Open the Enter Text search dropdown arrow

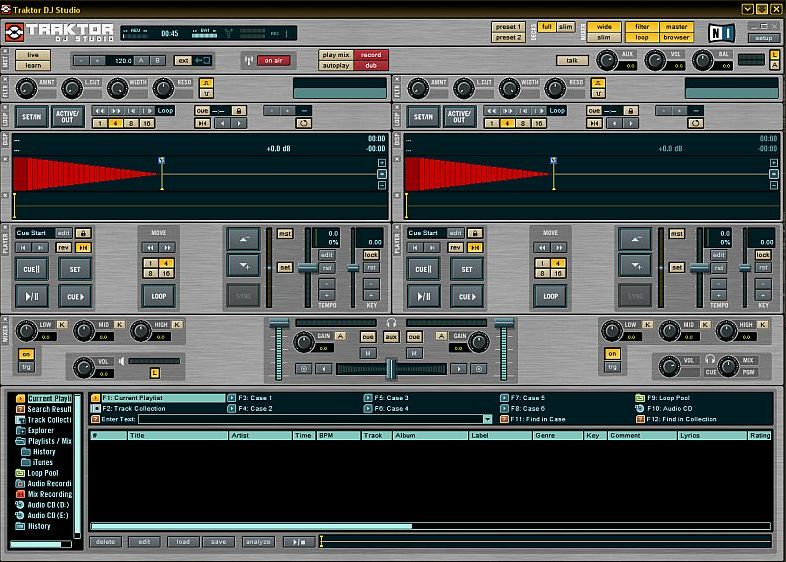coord(487,419)
